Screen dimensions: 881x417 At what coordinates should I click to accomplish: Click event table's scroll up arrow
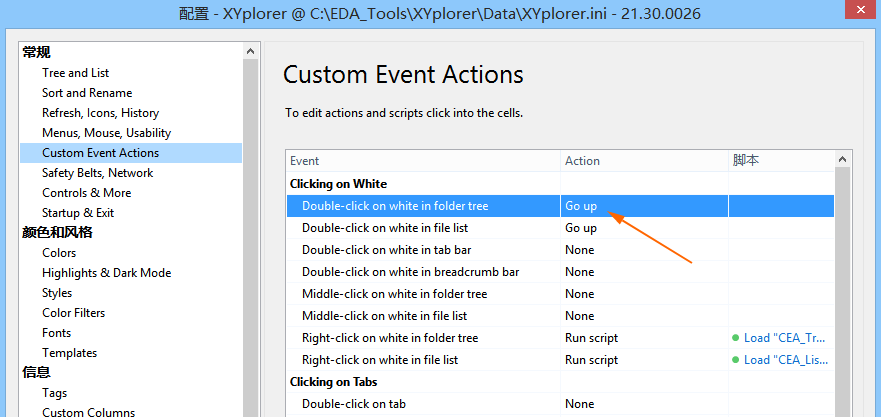844,160
